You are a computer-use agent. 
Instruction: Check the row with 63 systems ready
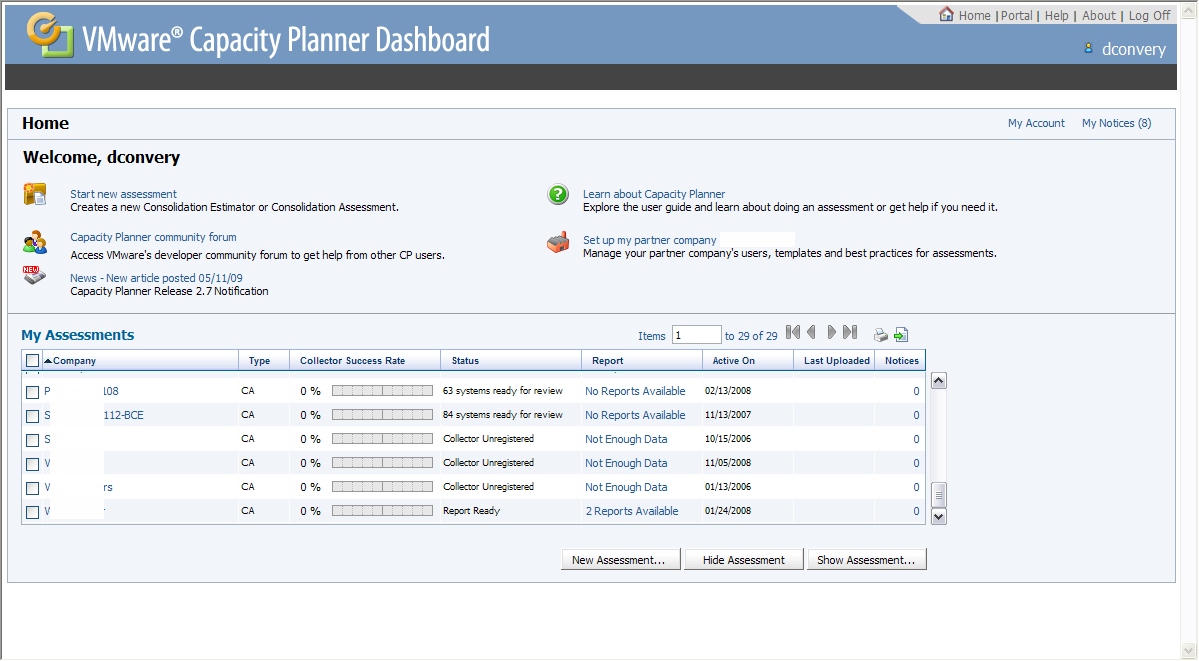click(32, 392)
